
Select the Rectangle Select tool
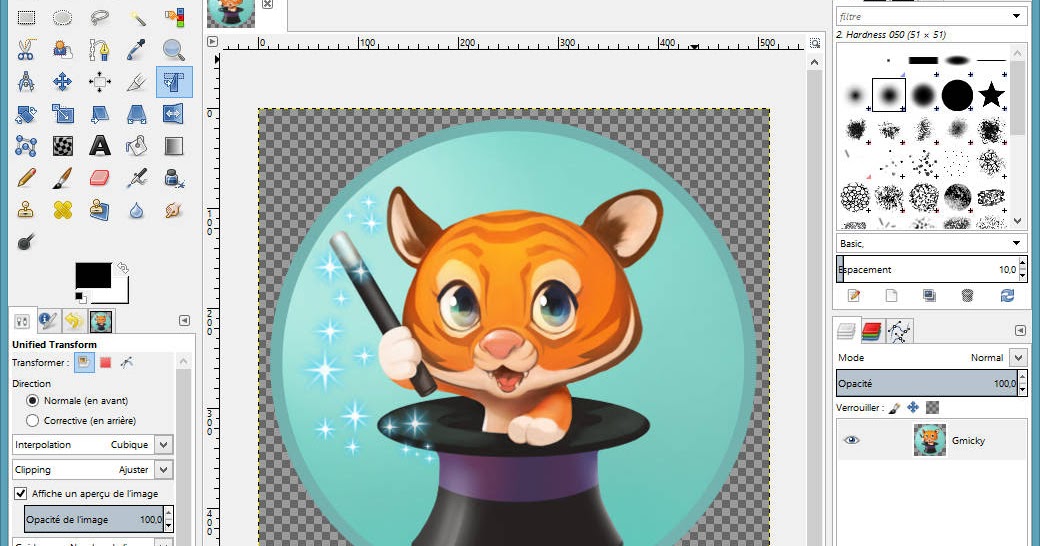(26, 17)
